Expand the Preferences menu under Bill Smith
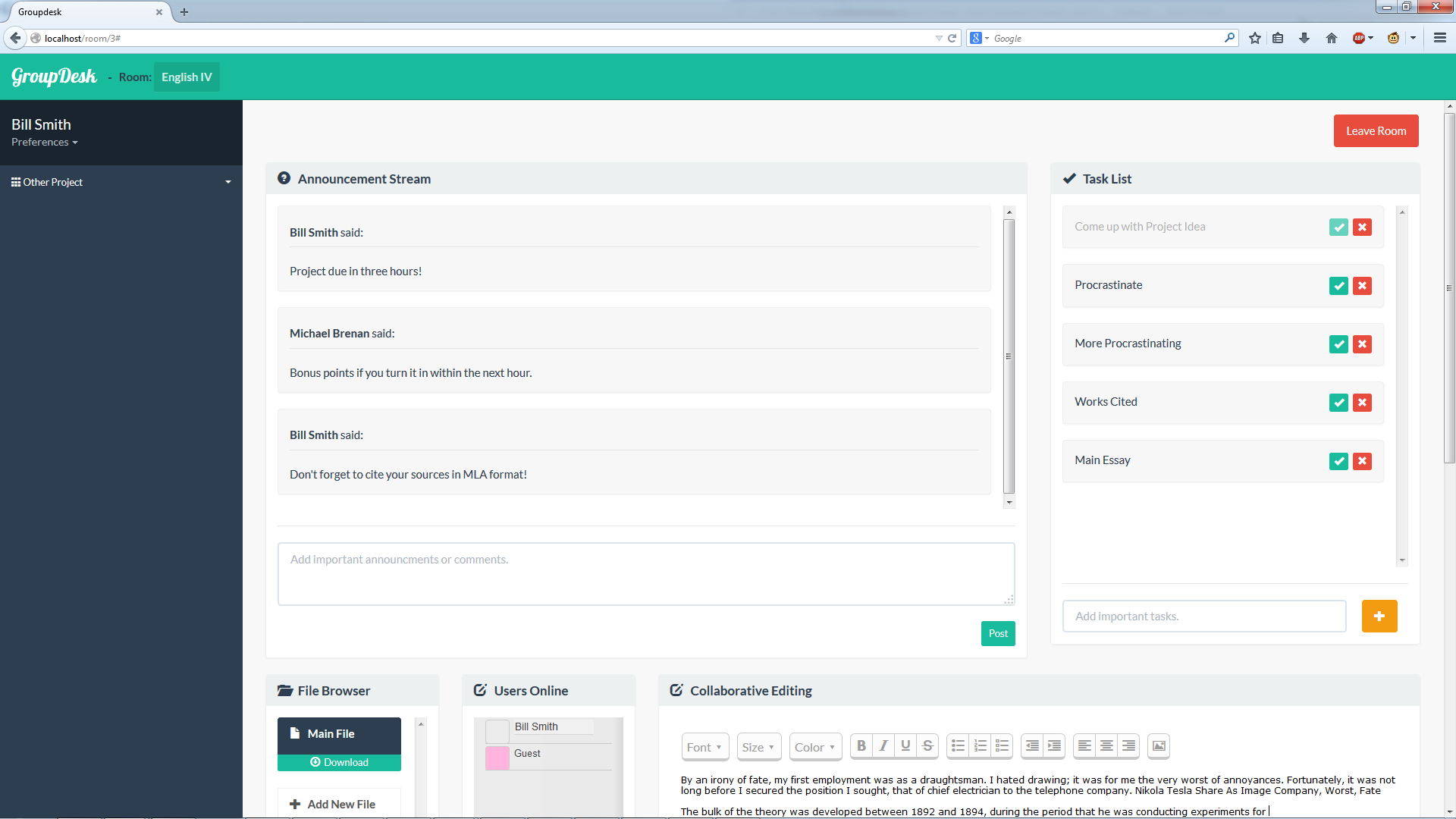Image resolution: width=1456 pixels, height=819 pixels. [x=44, y=143]
